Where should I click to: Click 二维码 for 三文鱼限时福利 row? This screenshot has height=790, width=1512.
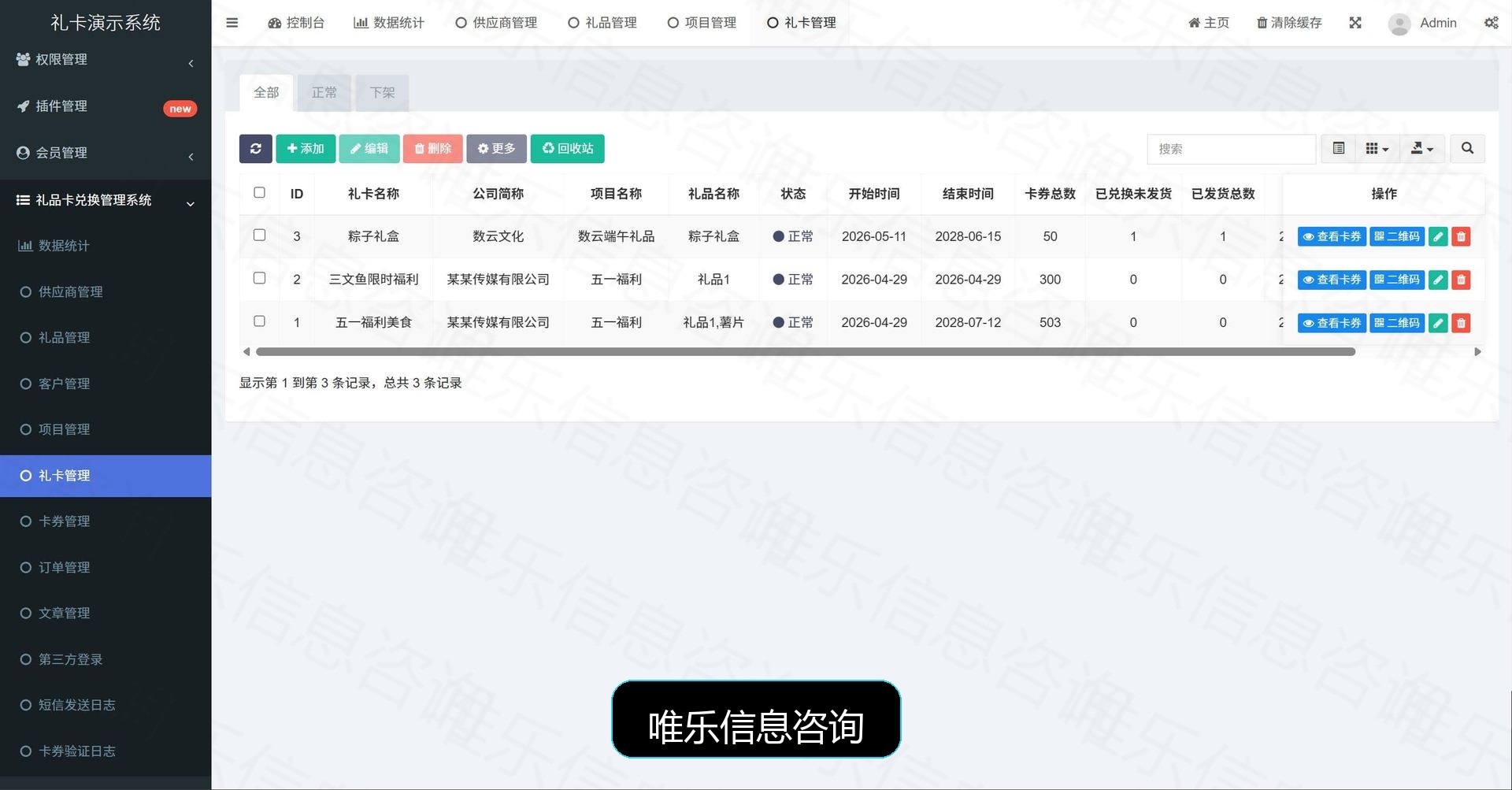(1397, 280)
